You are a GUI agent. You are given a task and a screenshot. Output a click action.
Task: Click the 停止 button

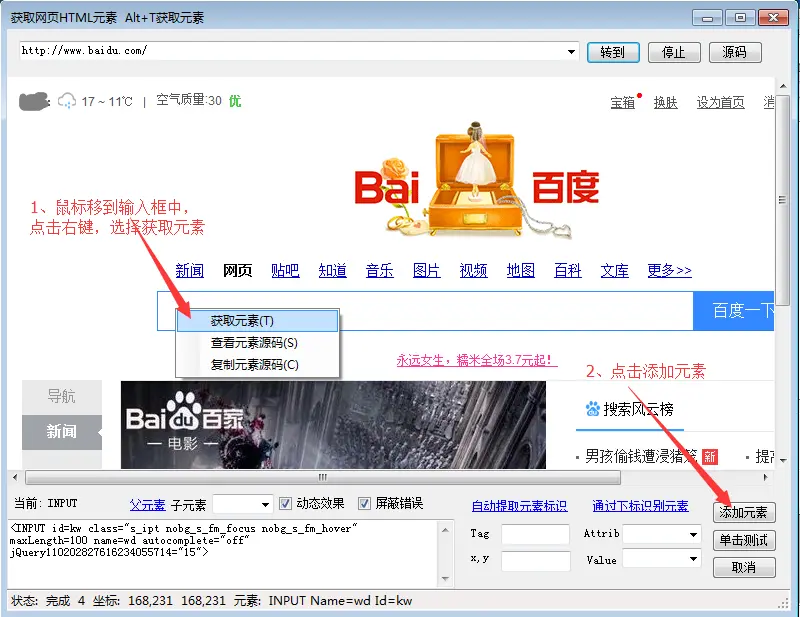tap(674, 52)
